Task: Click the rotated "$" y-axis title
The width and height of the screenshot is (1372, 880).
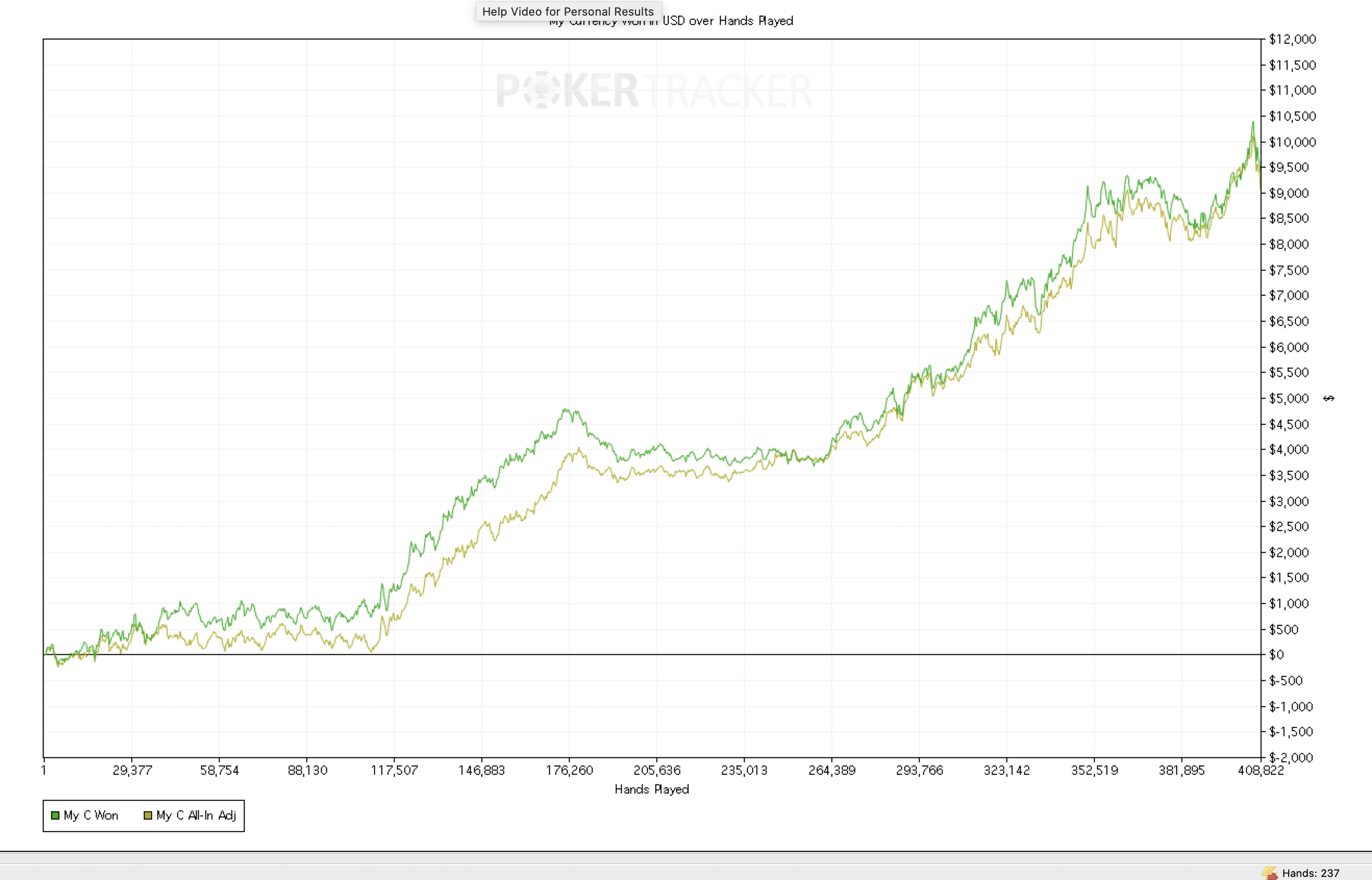Action: 1329,398
